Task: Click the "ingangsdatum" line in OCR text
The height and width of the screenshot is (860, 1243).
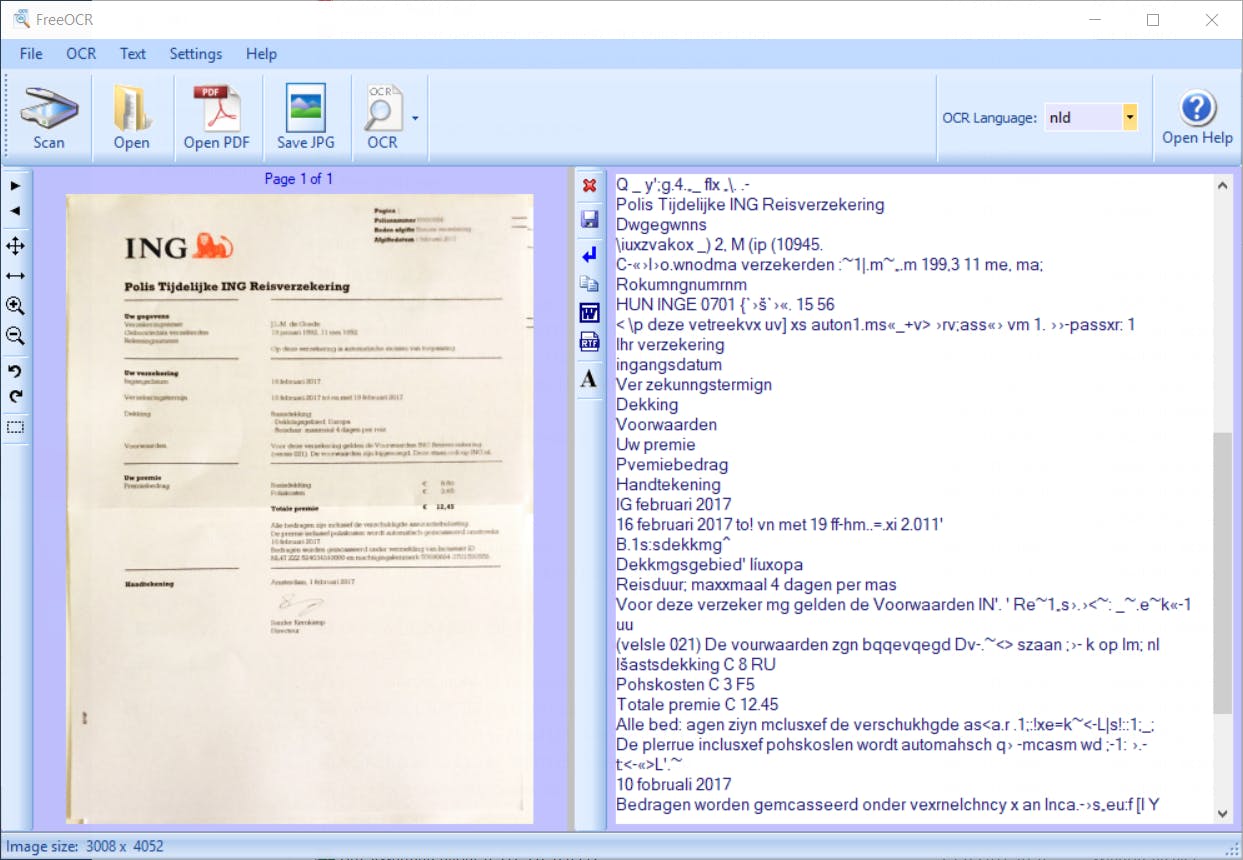Action: [x=670, y=364]
